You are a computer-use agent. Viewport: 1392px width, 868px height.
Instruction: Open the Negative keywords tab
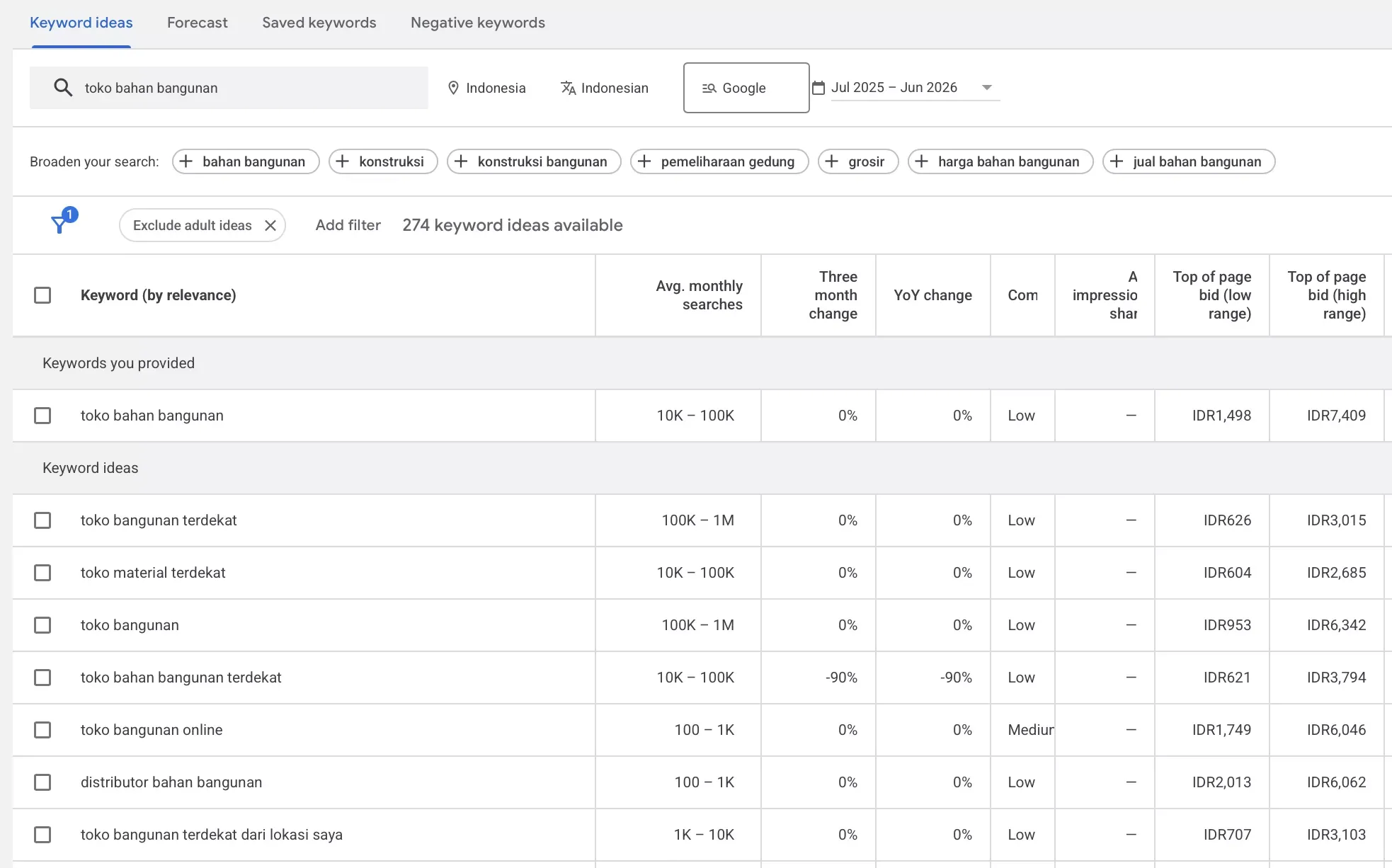pyautogui.click(x=478, y=23)
